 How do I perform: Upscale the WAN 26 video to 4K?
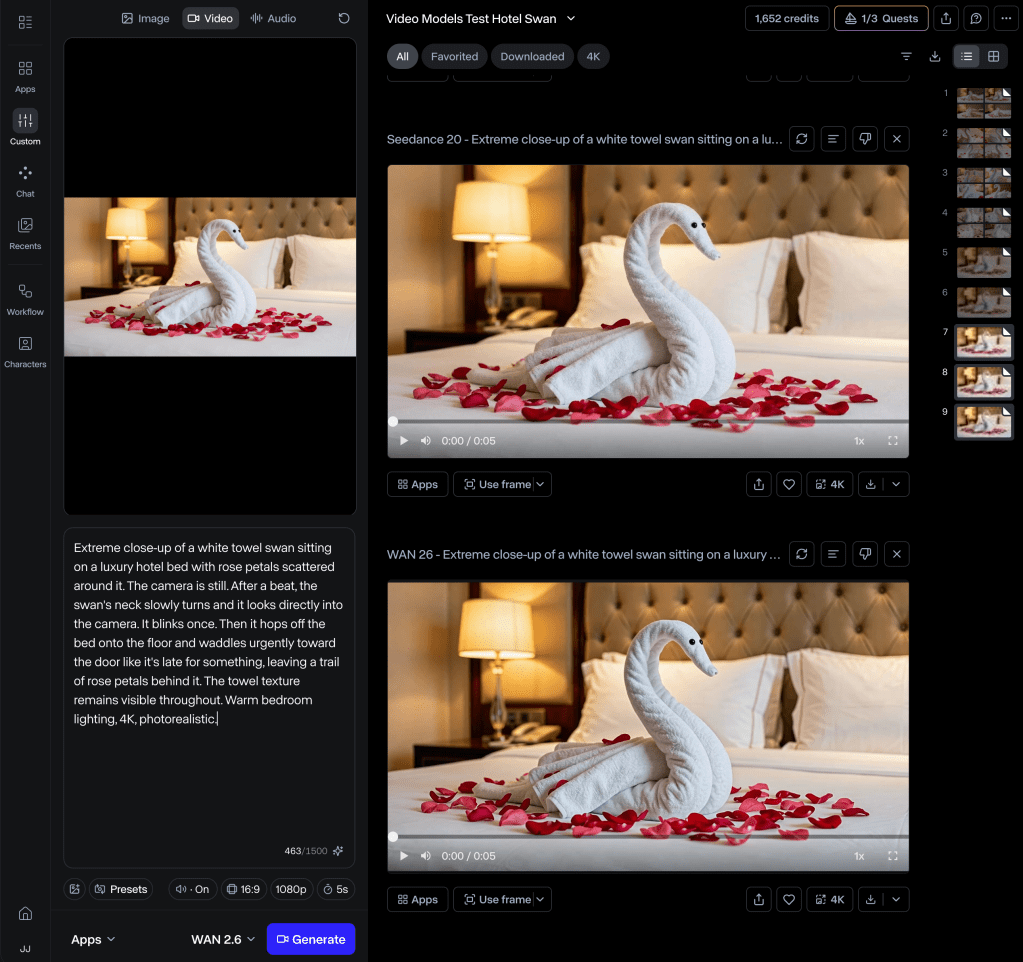click(x=830, y=899)
